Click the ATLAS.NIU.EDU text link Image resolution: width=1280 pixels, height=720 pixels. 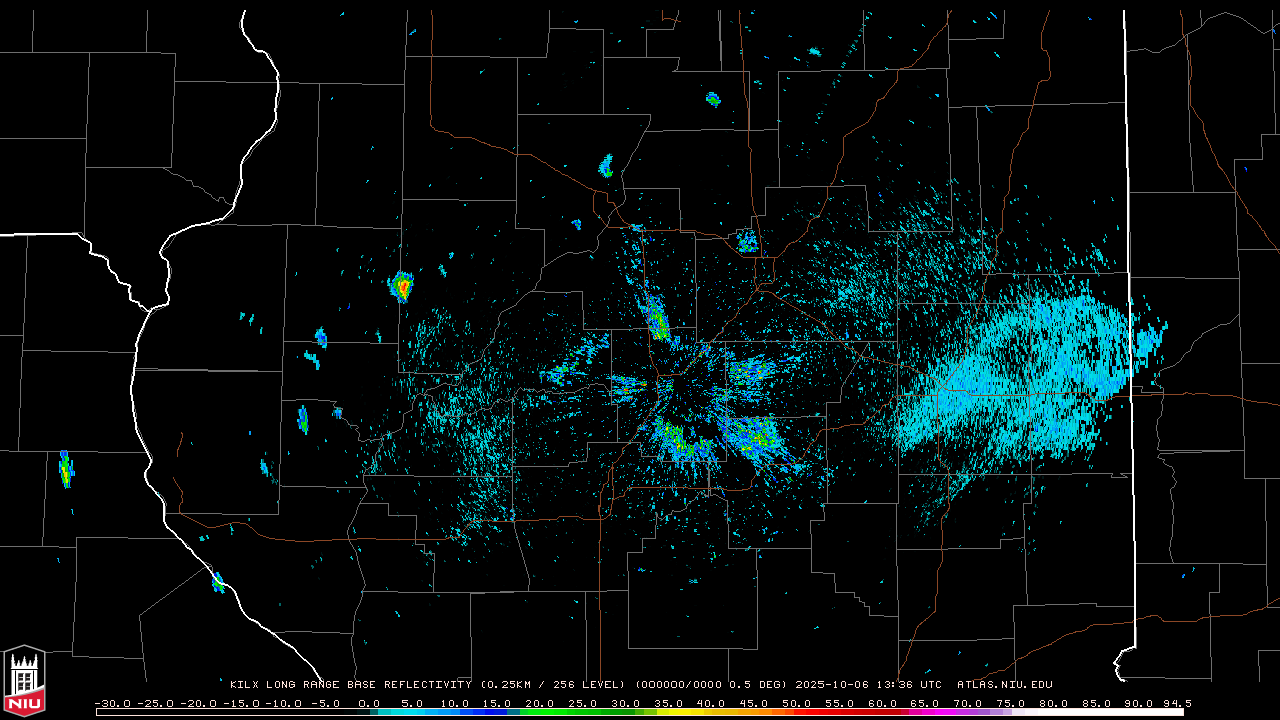[x=1004, y=685]
